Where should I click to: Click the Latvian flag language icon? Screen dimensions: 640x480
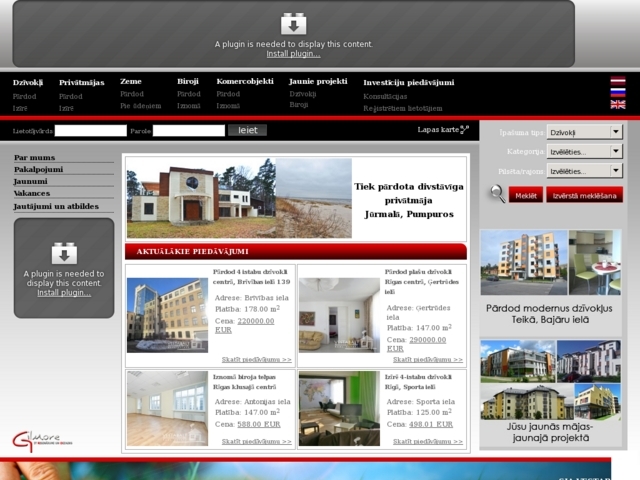(x=618, y=80)
